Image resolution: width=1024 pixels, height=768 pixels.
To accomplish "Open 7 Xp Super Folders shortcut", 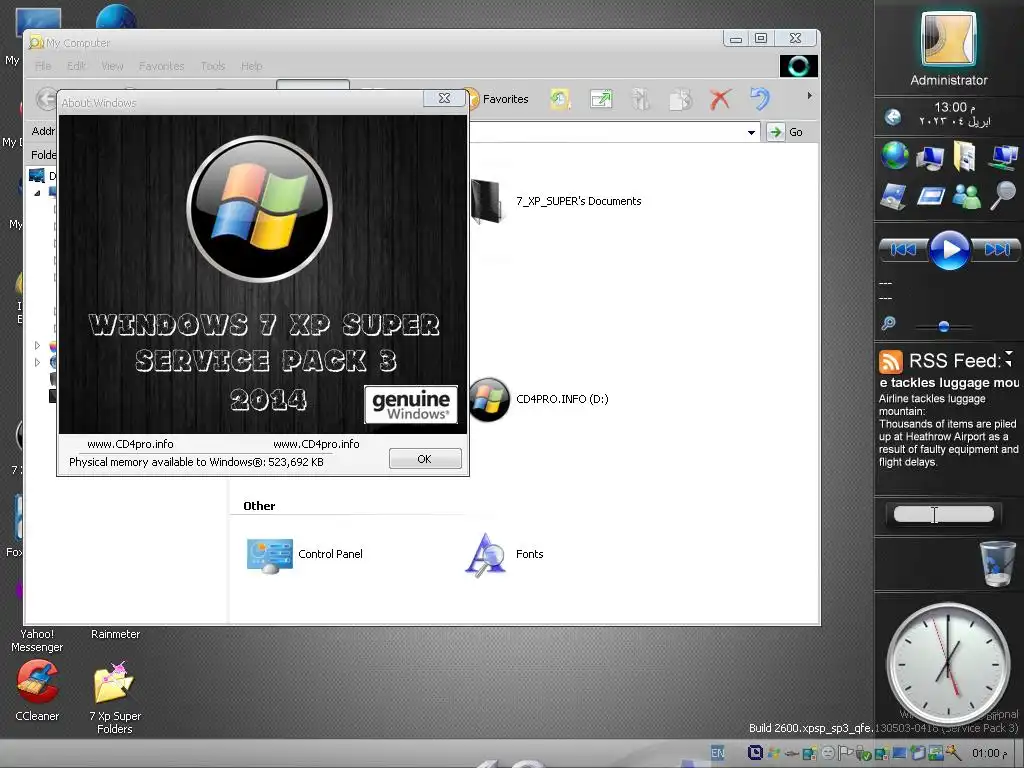I will pyautogui.click(x=115, y=697).
